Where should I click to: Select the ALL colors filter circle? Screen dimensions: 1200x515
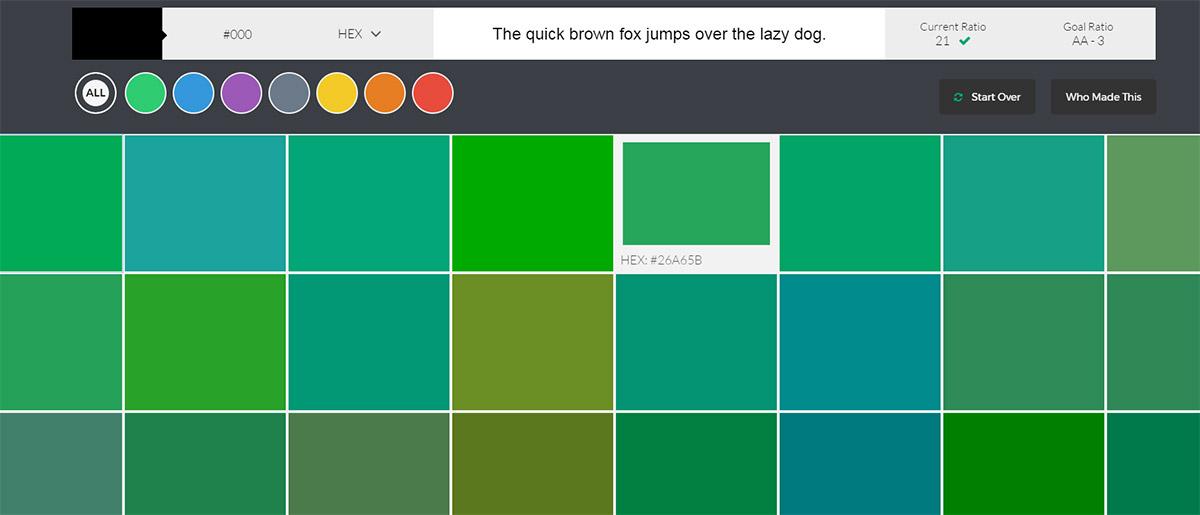[x=95, y=94]
